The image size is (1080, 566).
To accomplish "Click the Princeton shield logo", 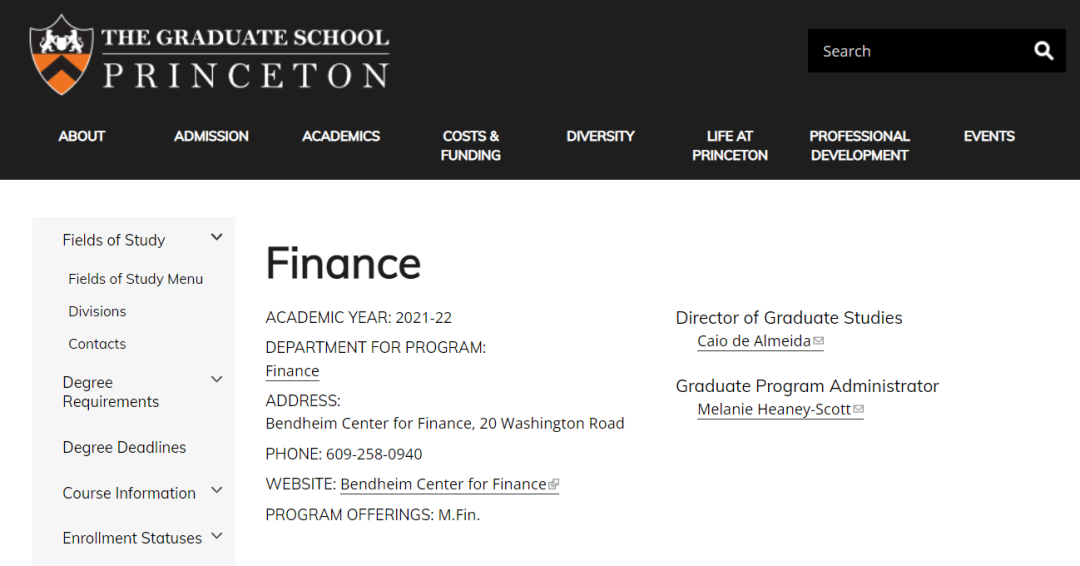I will [61, 55].
